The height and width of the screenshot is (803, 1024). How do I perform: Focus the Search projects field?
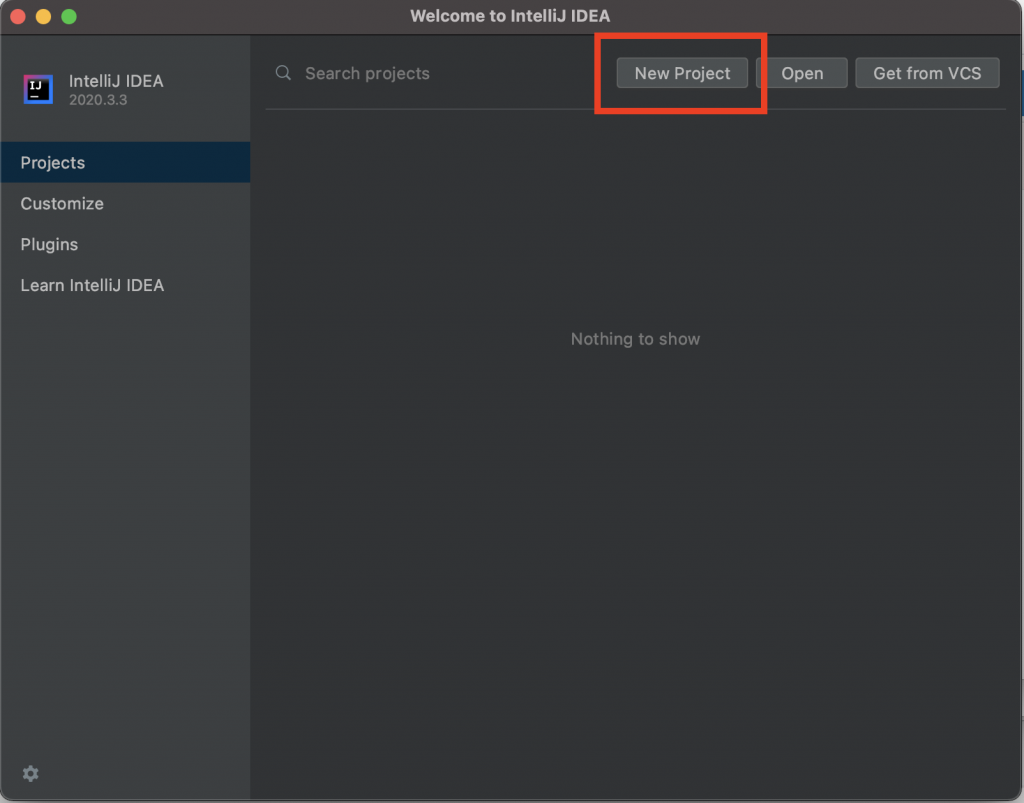tap(431, 73)
